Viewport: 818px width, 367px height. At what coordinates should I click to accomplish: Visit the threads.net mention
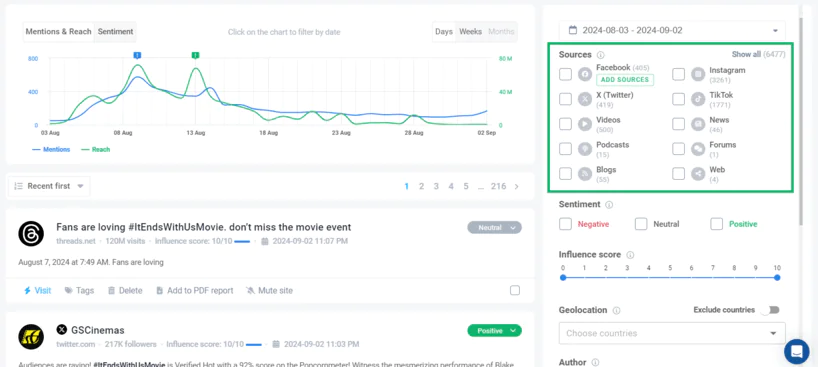[38, 290]
